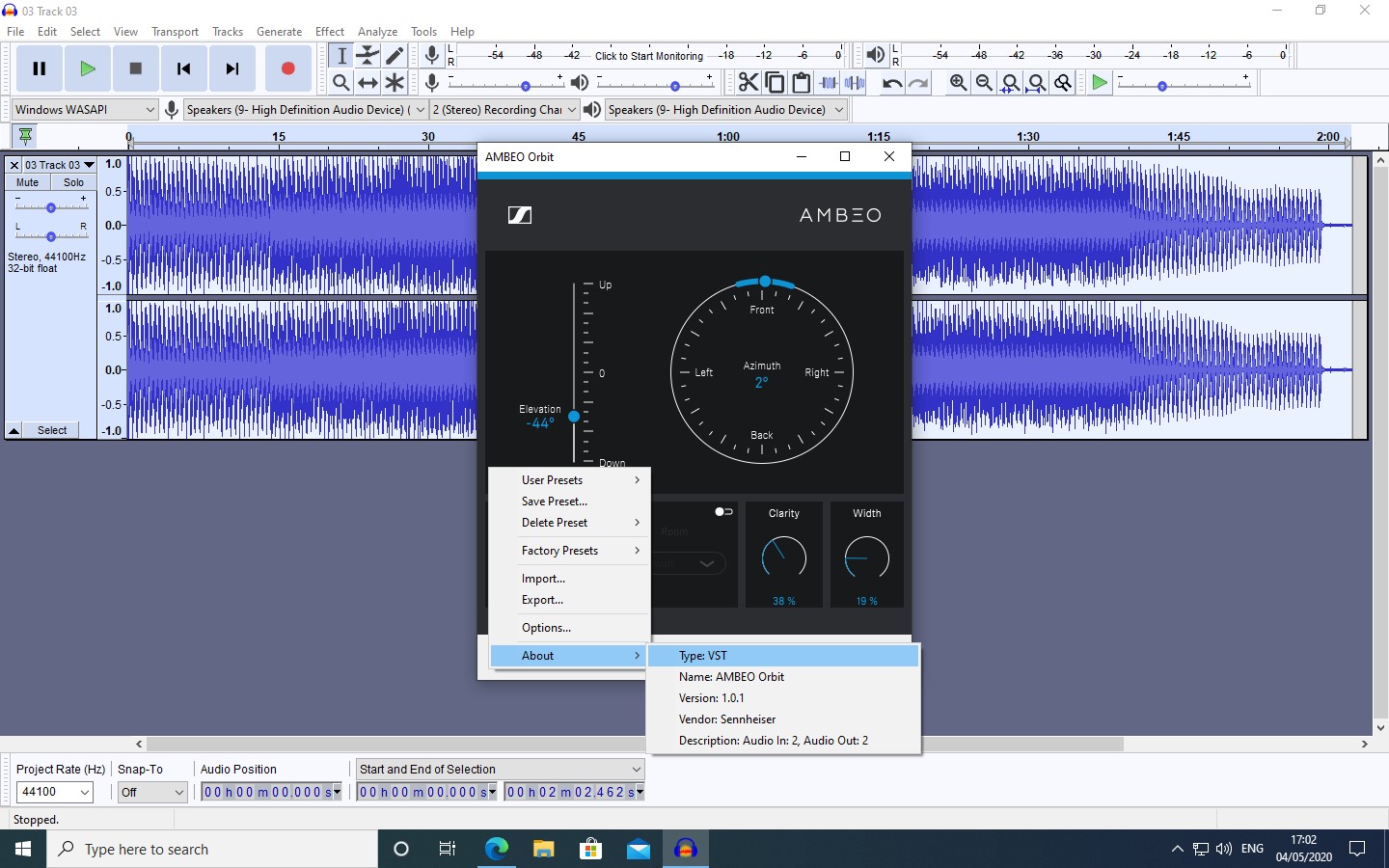This screenshot has width=1389, height=868.
Task: Click the Copy icon in edit toolbar
Action: click(775, 83)
